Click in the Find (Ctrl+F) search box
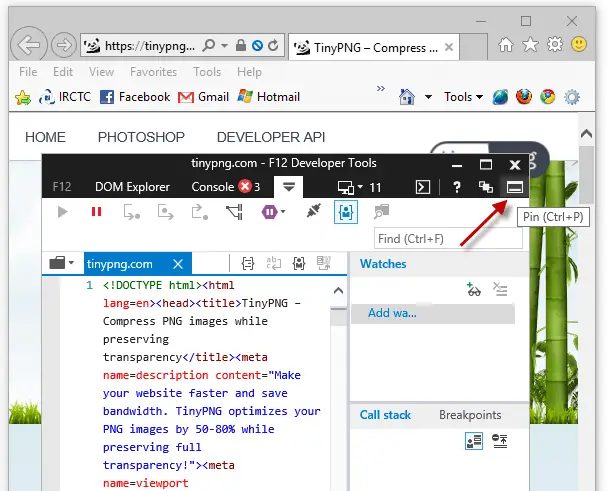Screen dimensions: 607x491 click(x=448, y=239)
